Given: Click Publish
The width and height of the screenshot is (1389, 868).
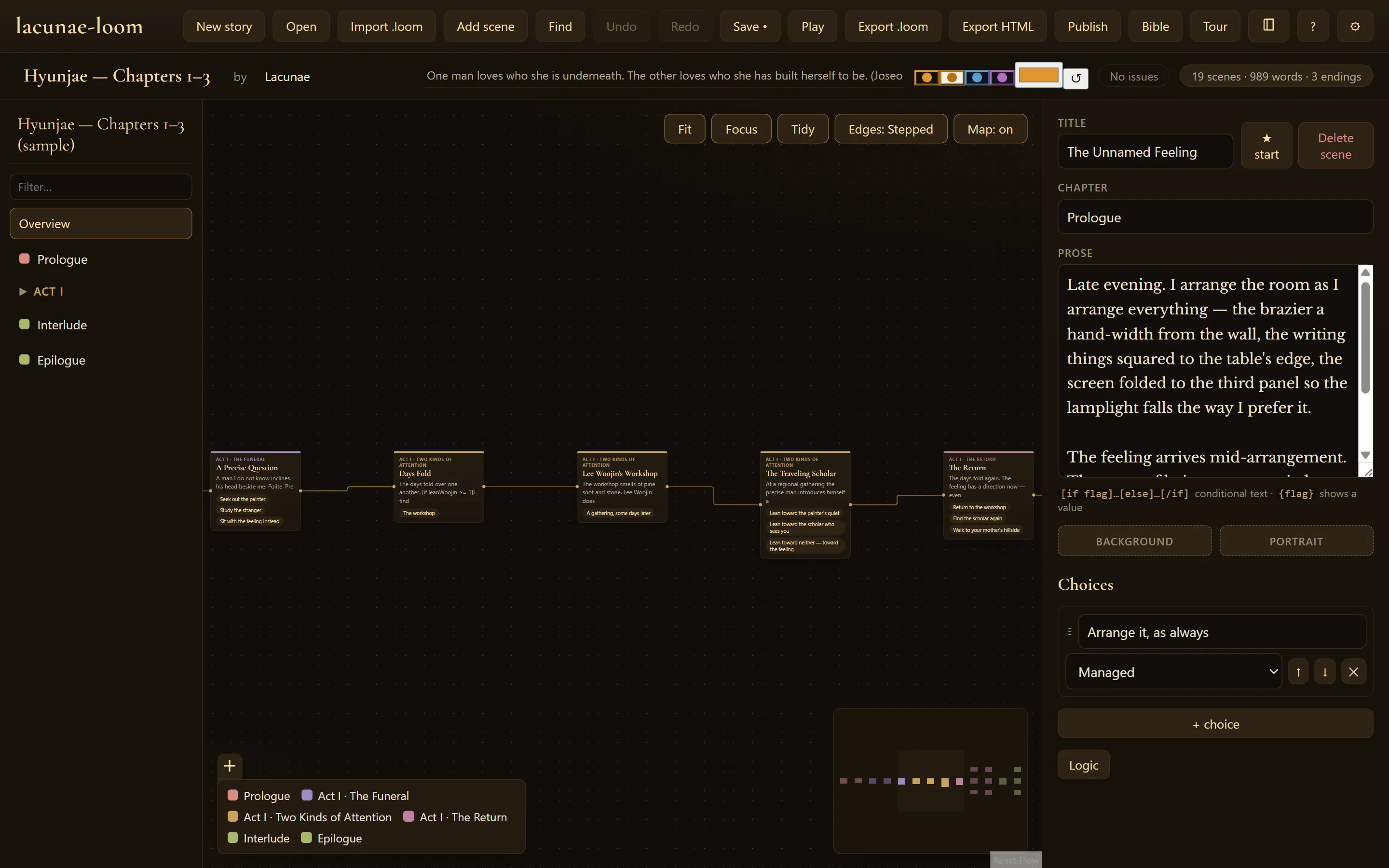Looking at the screenshot, I should pos(1087,26).
